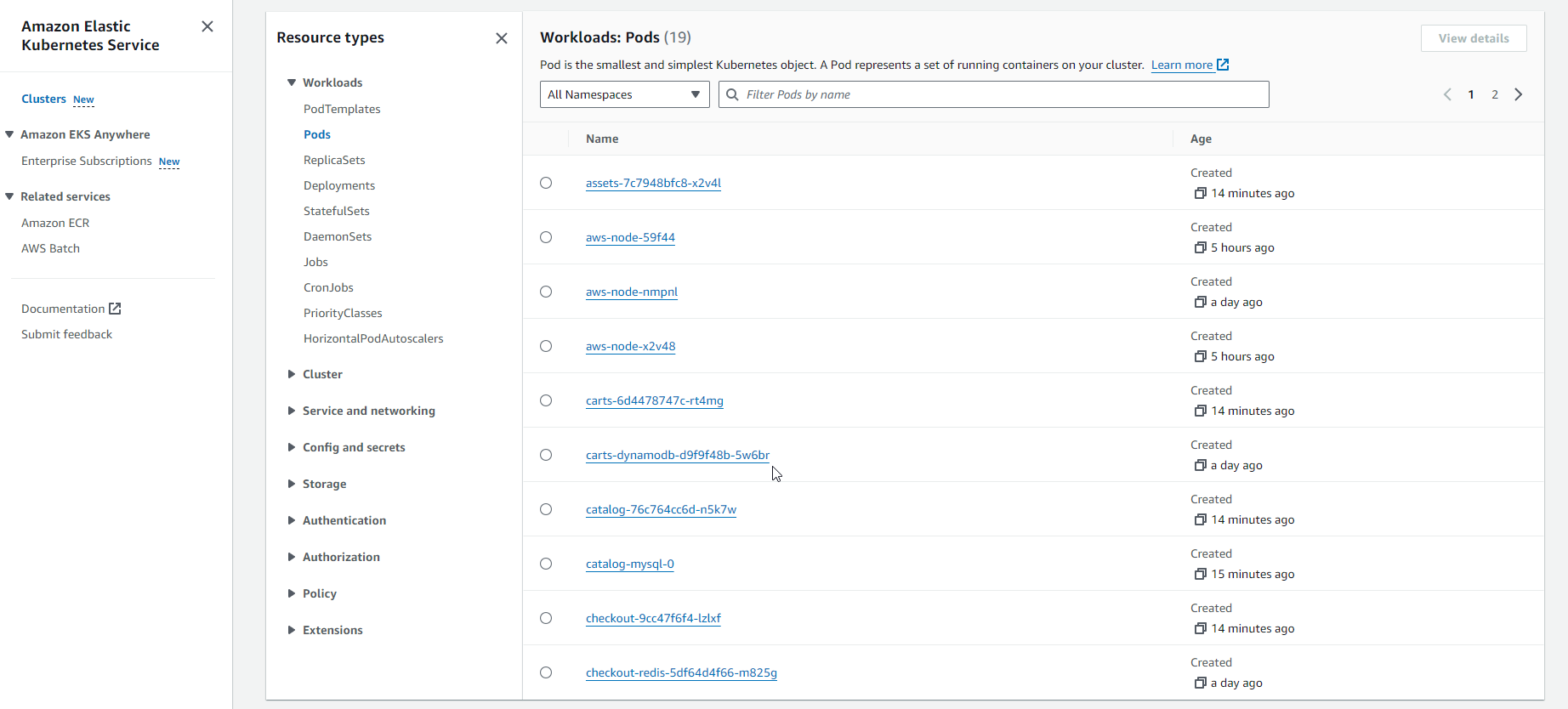This screenshot has height=709, width=1568.
Task: Expand the Policy resource section
Action: click(292, 593)
